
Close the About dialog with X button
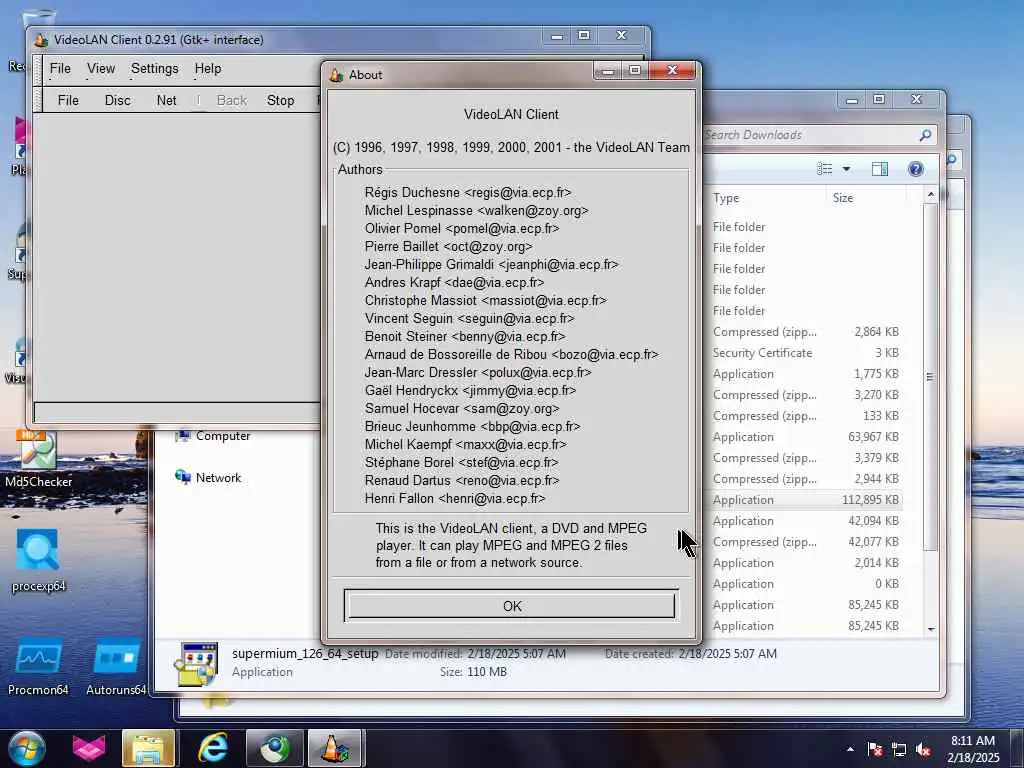pyautogui.click(x=672, y=71)
